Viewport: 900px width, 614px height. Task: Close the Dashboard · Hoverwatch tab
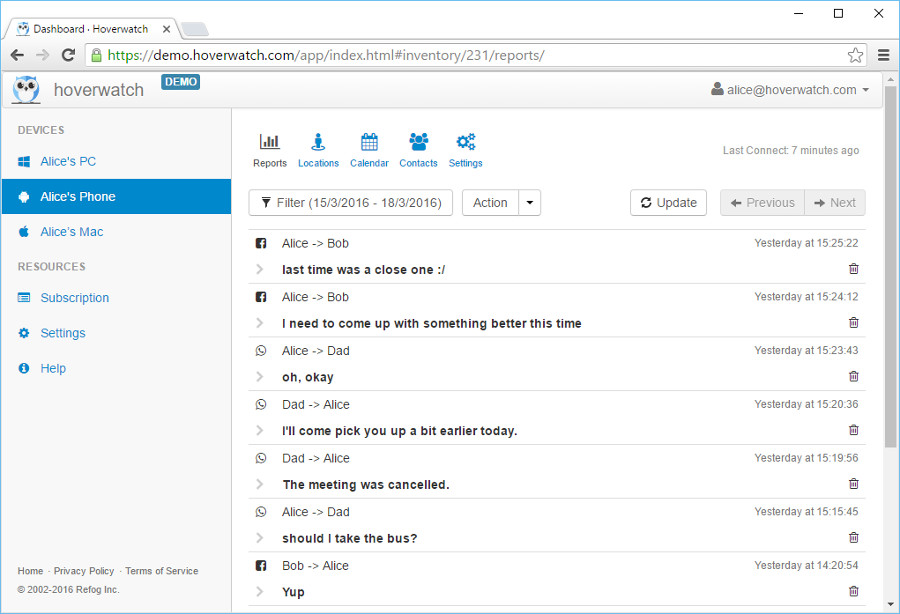[166, 29]
